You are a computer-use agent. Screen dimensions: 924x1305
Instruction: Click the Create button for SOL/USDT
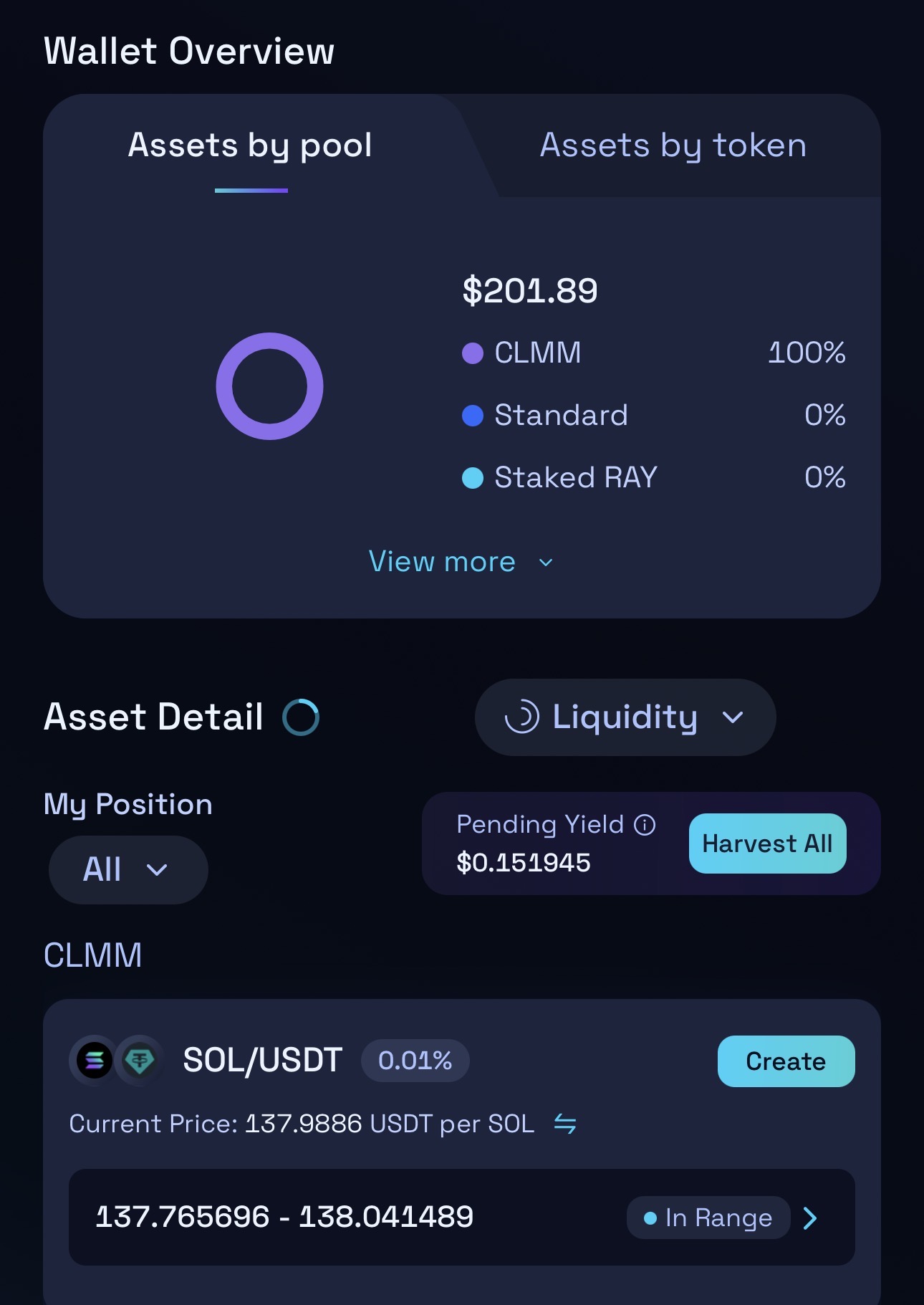coord(786,1061)
